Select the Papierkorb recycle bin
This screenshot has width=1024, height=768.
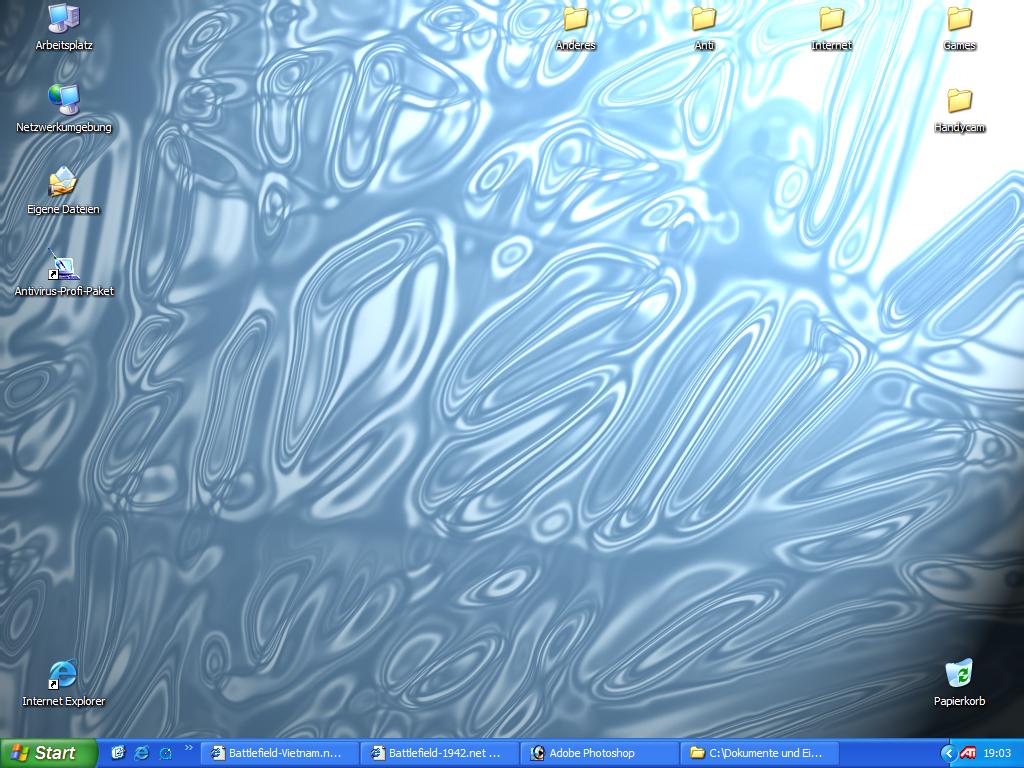[x=959, y=674]
